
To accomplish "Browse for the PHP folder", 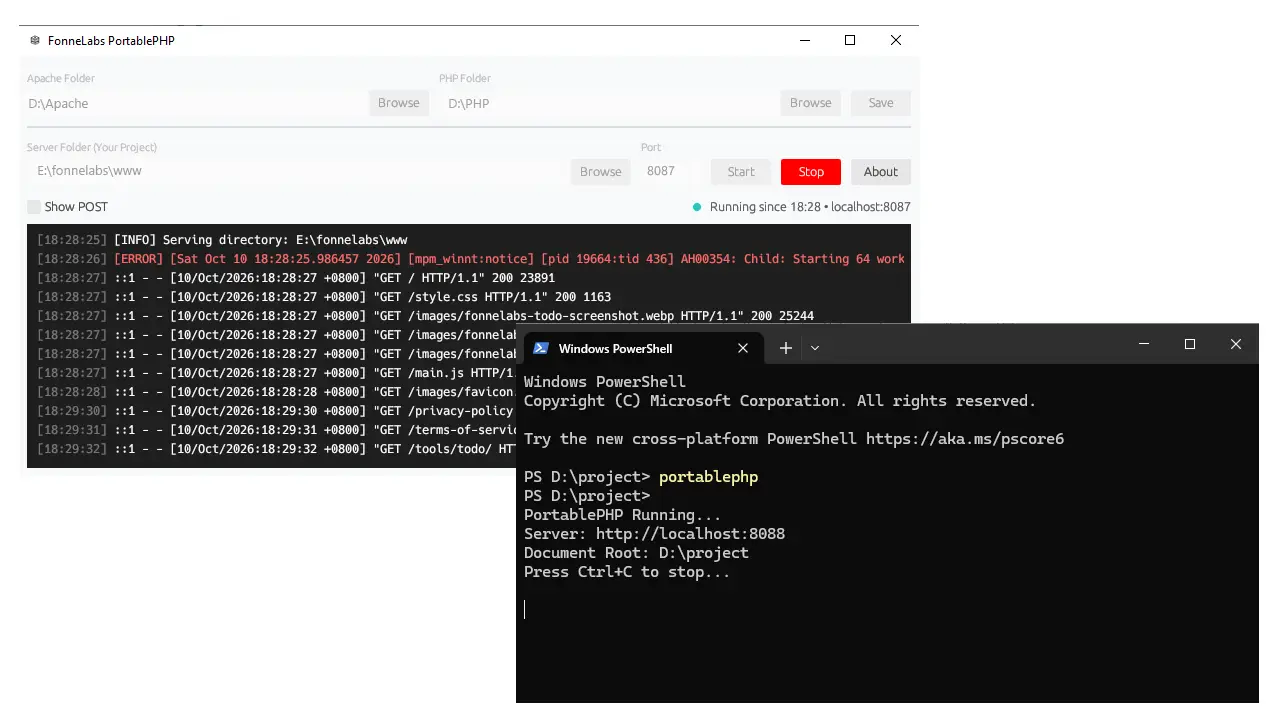I will point(811,103).
